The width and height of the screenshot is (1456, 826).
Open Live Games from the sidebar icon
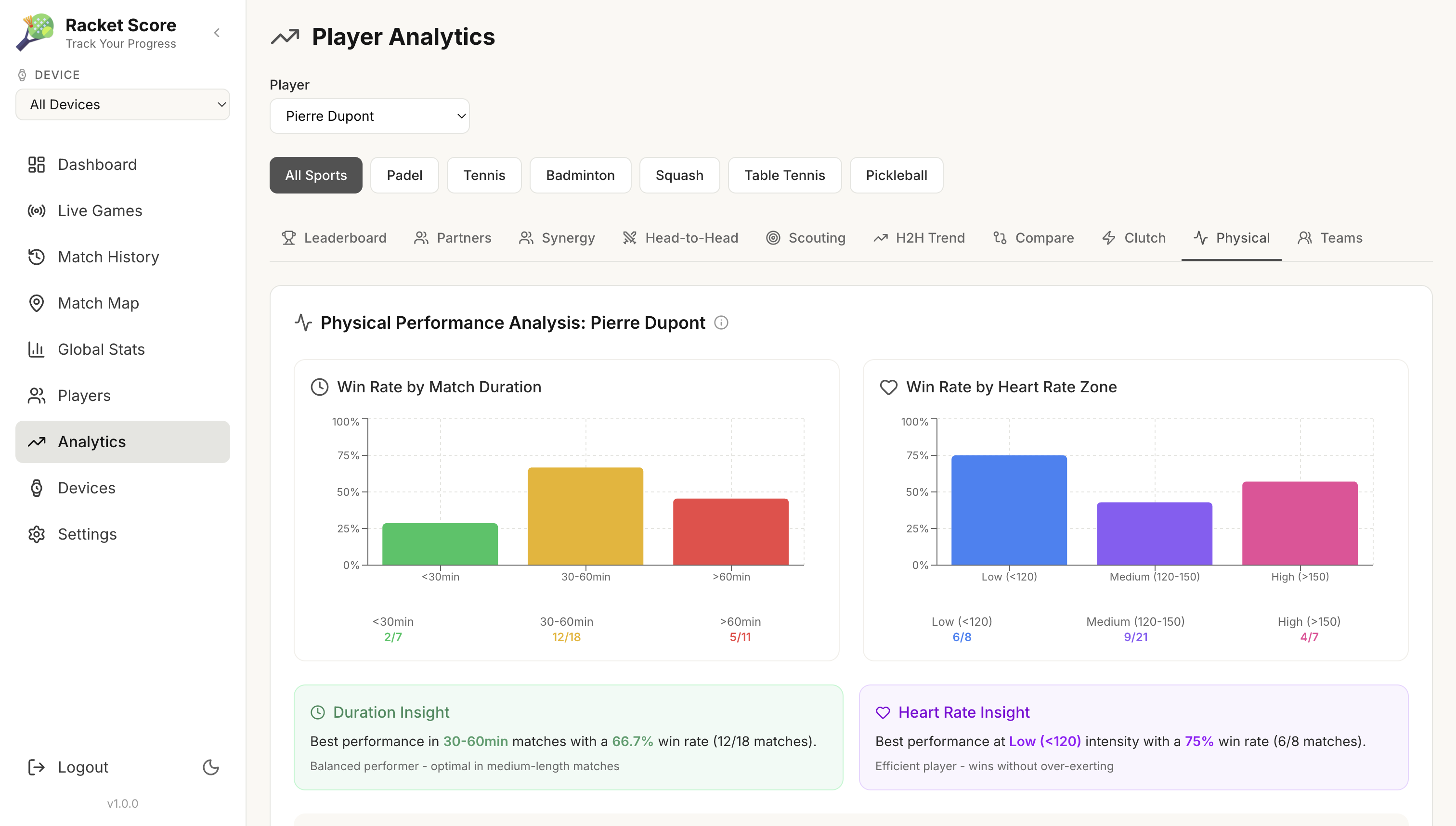36,211
